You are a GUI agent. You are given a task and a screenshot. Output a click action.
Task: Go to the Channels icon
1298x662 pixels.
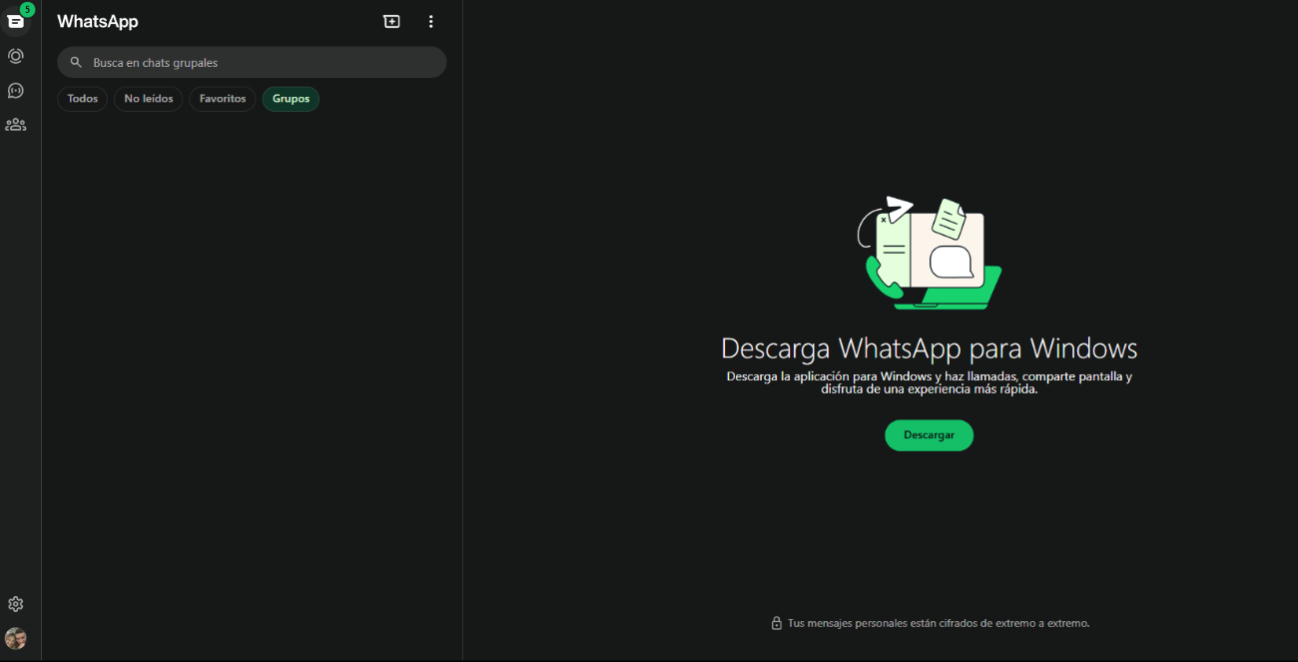[x=16, y=91]
